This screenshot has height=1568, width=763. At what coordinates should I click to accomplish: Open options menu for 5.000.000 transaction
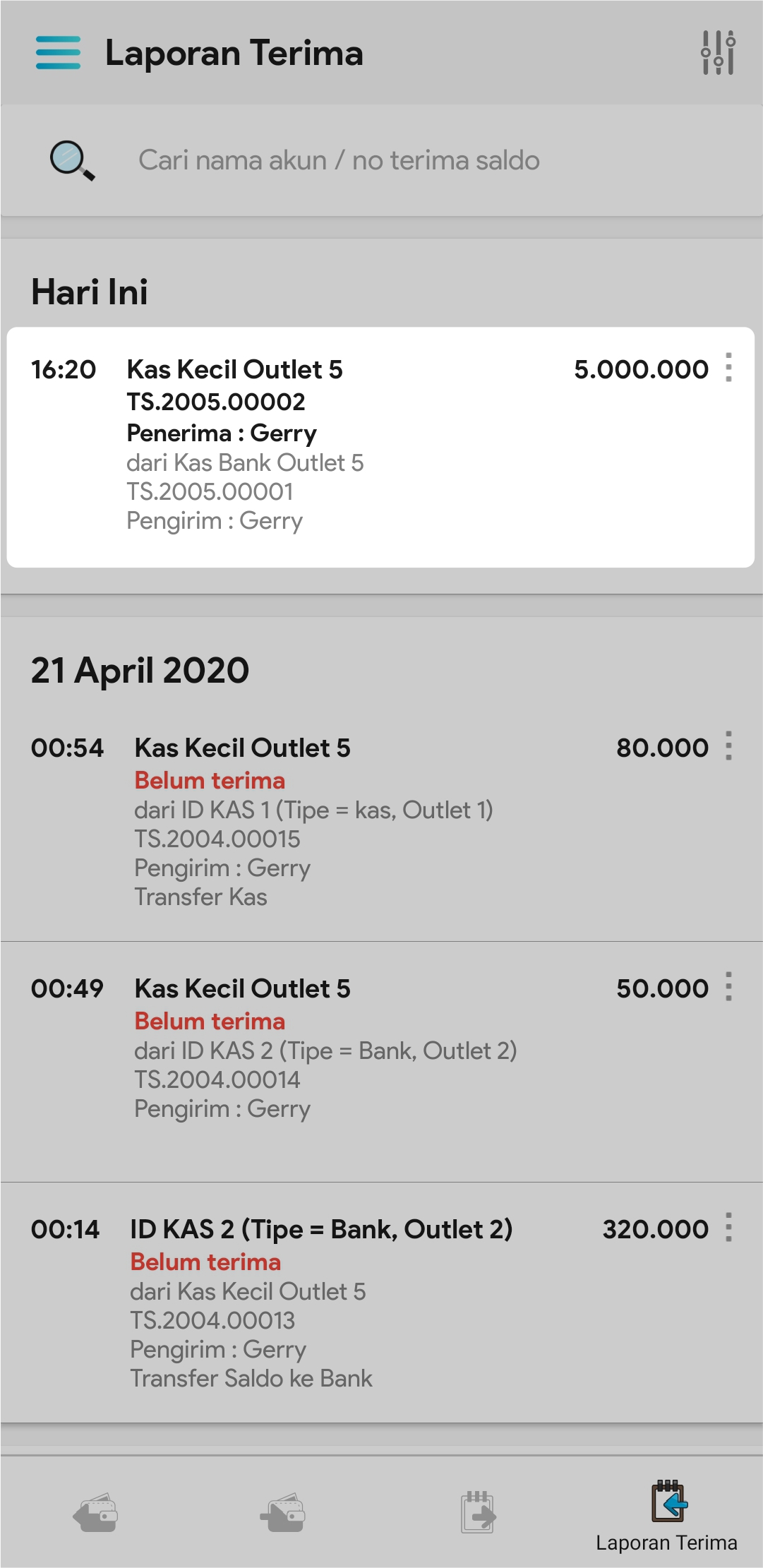click(728, 368)
